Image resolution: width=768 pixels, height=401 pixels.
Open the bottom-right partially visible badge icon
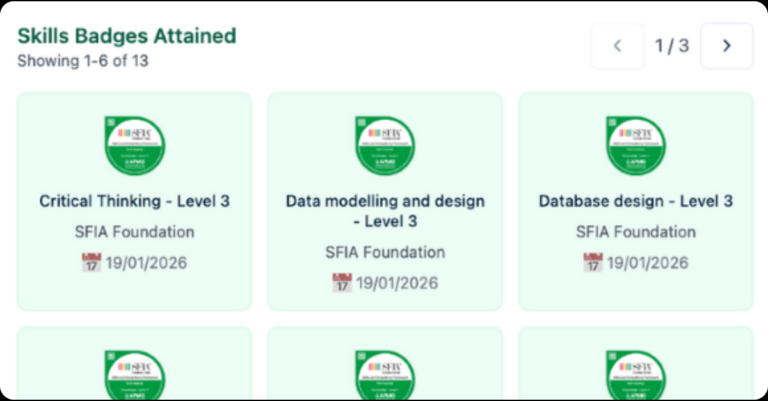point(636,375)
